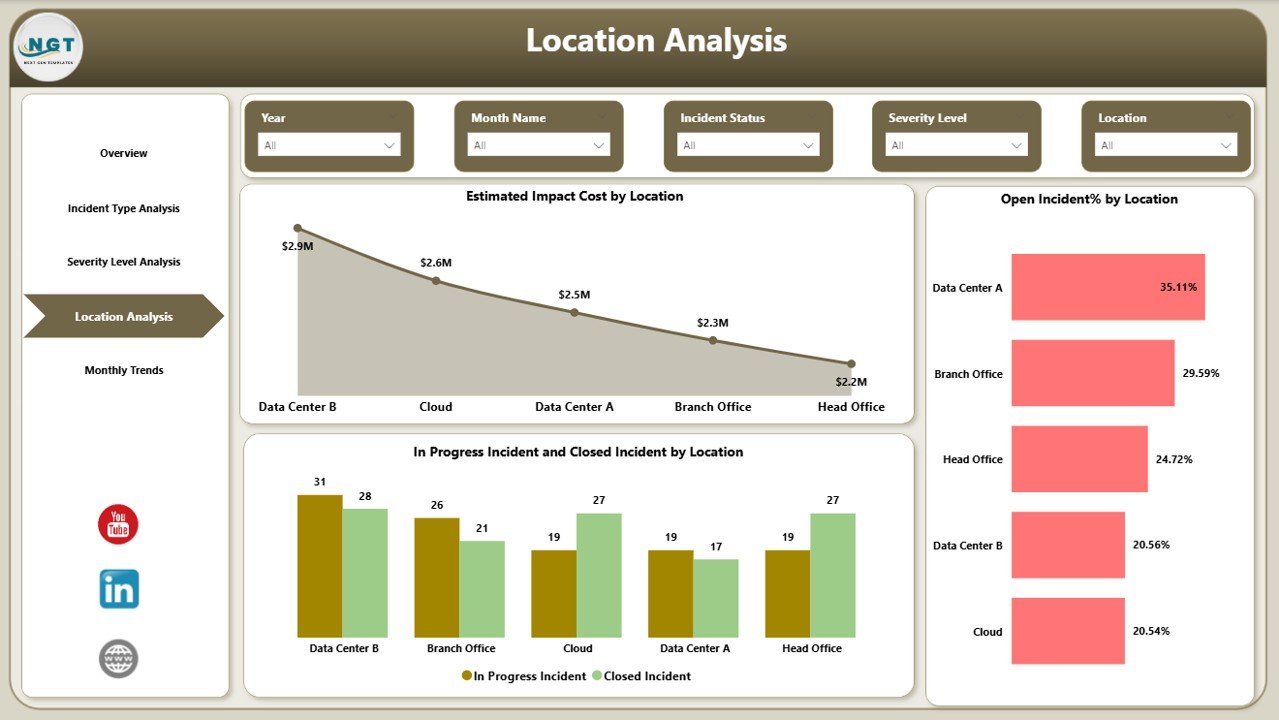Open the YouTube channel icon
Viewport: 1279px width, 720px height.
click(117, 524)
